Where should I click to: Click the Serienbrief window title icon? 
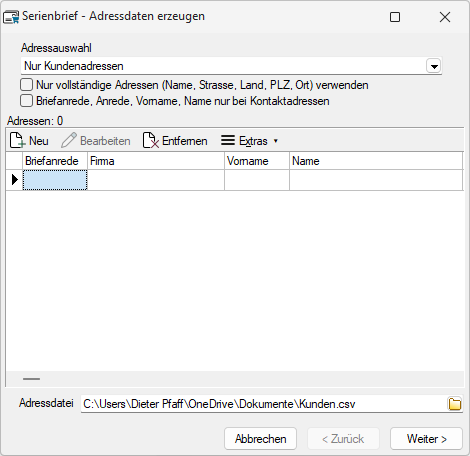pyautogui.click(x=11, y=17)
